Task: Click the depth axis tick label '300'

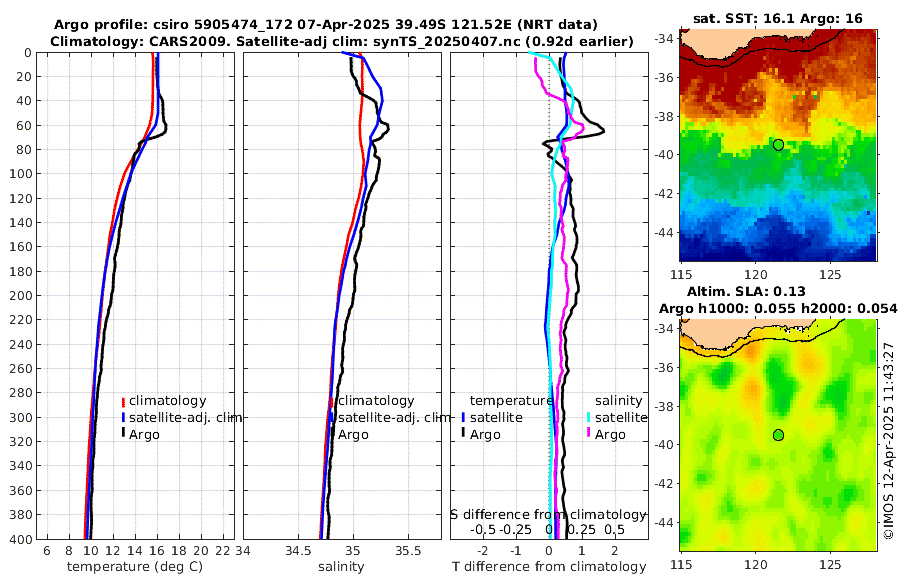Action: (21, 417)
